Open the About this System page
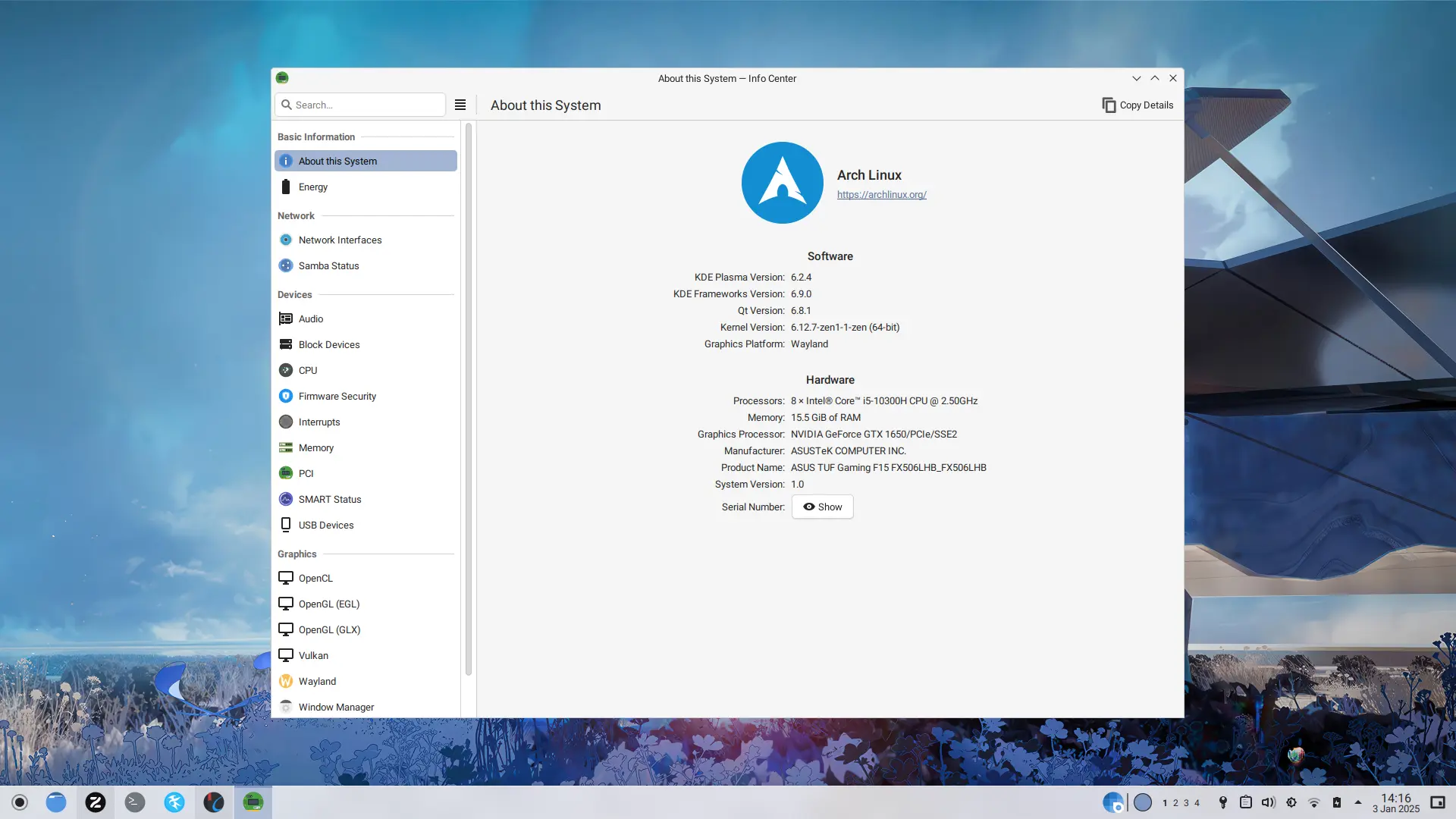Viewport: 1456px width, 819px height. click(366, 161)
